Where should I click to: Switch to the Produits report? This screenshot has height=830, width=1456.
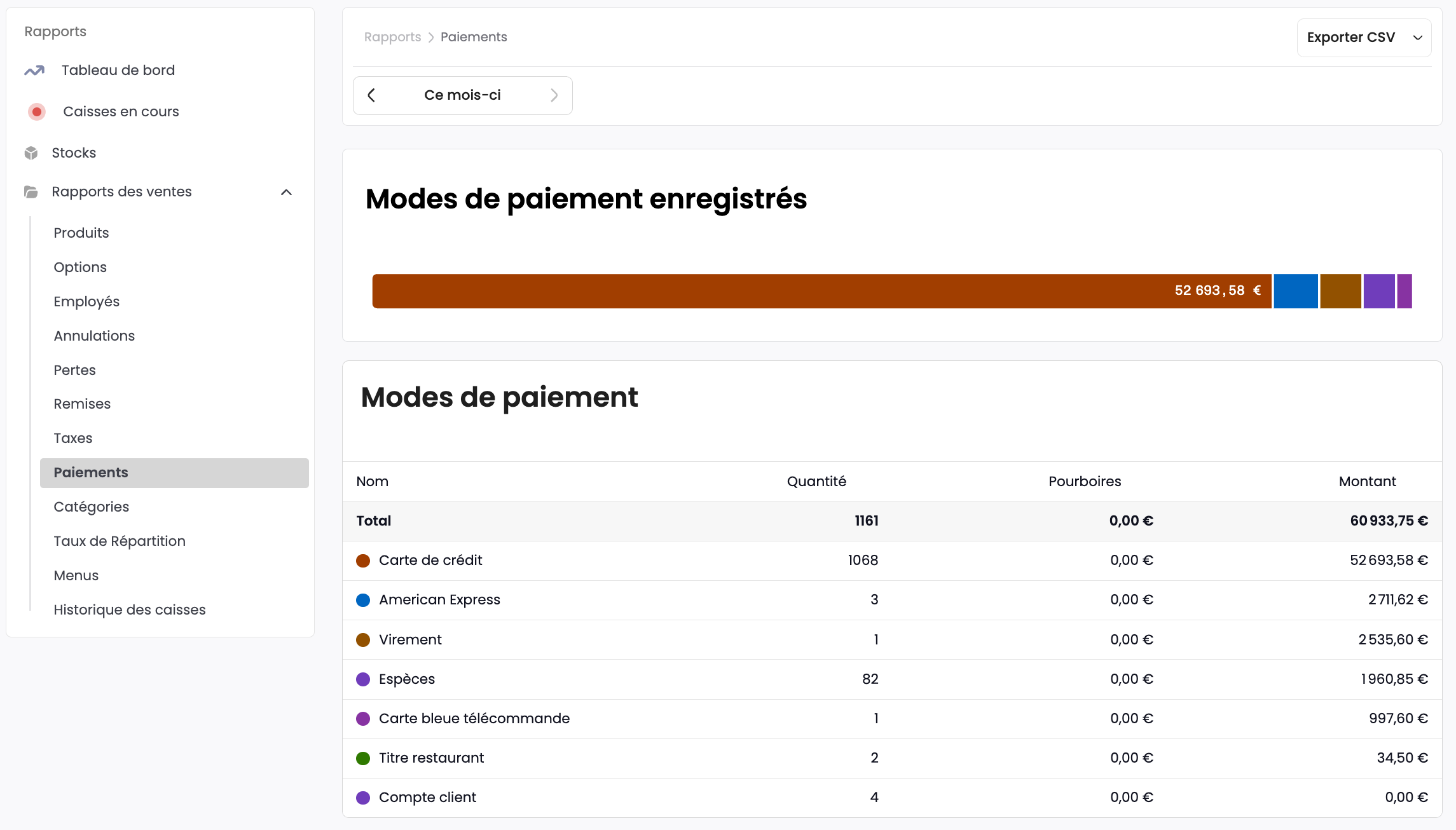[x=81, y=233]
